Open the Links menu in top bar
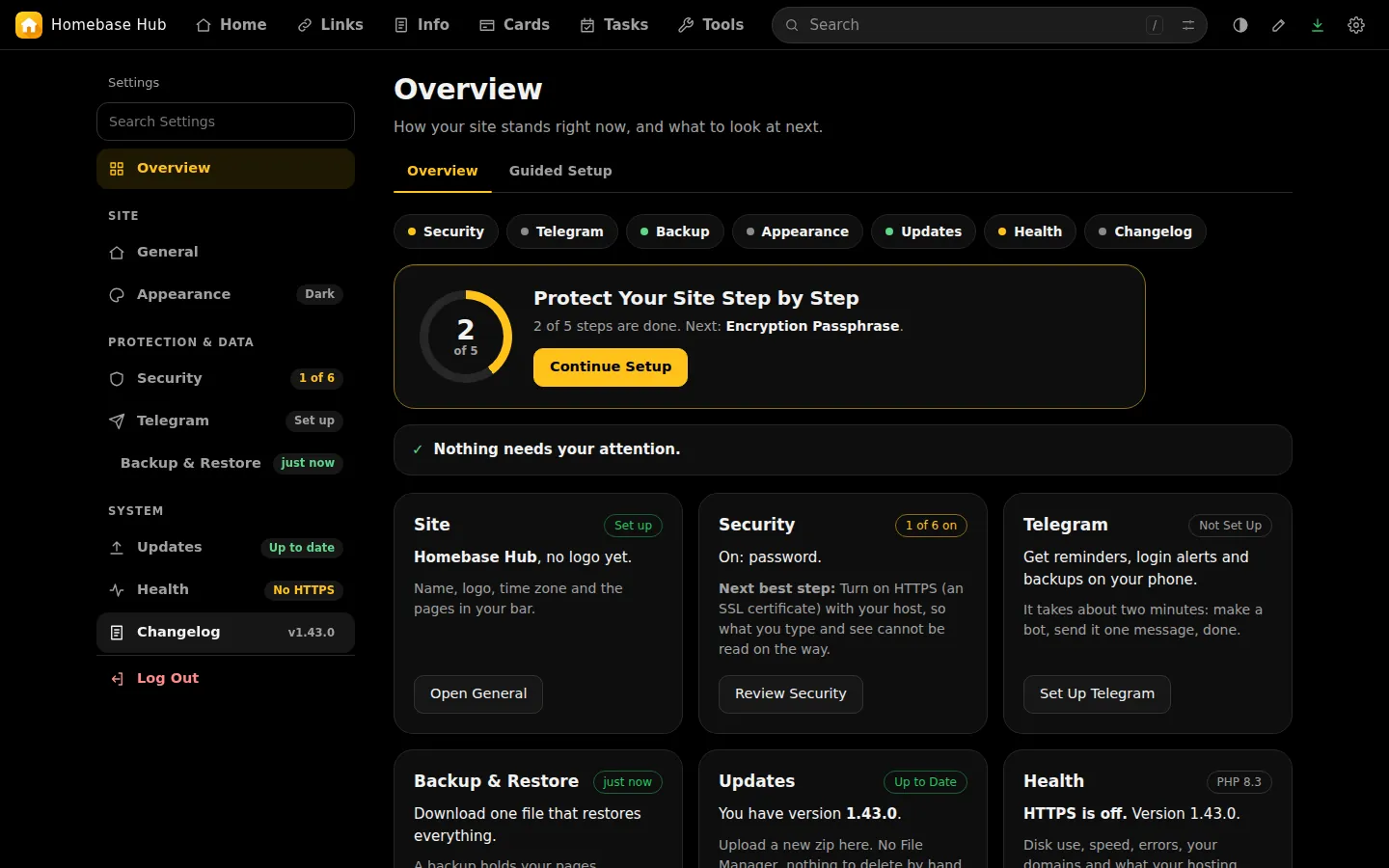Screen dimensions: 1389x868 (331, 25)
